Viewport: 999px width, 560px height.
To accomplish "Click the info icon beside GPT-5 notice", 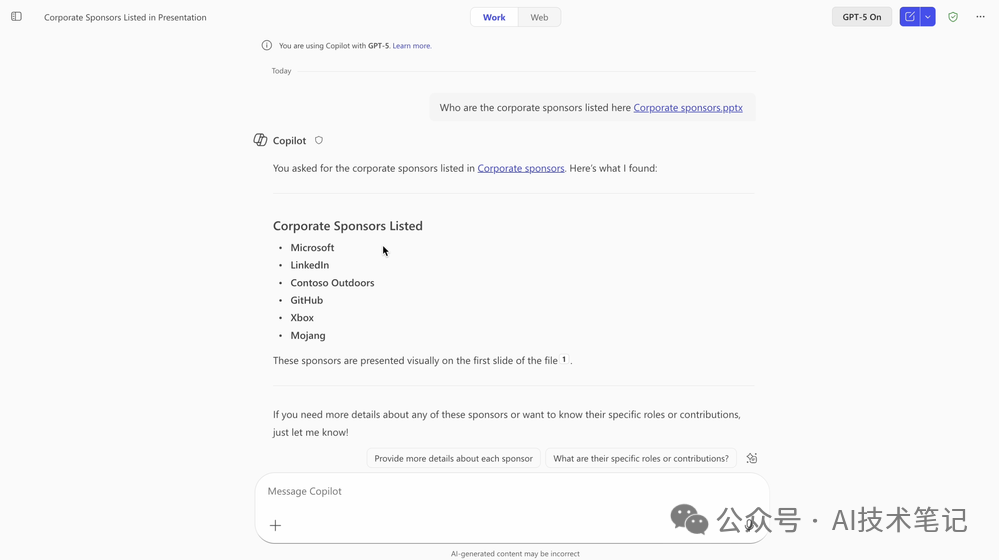I will coord(267,45).
